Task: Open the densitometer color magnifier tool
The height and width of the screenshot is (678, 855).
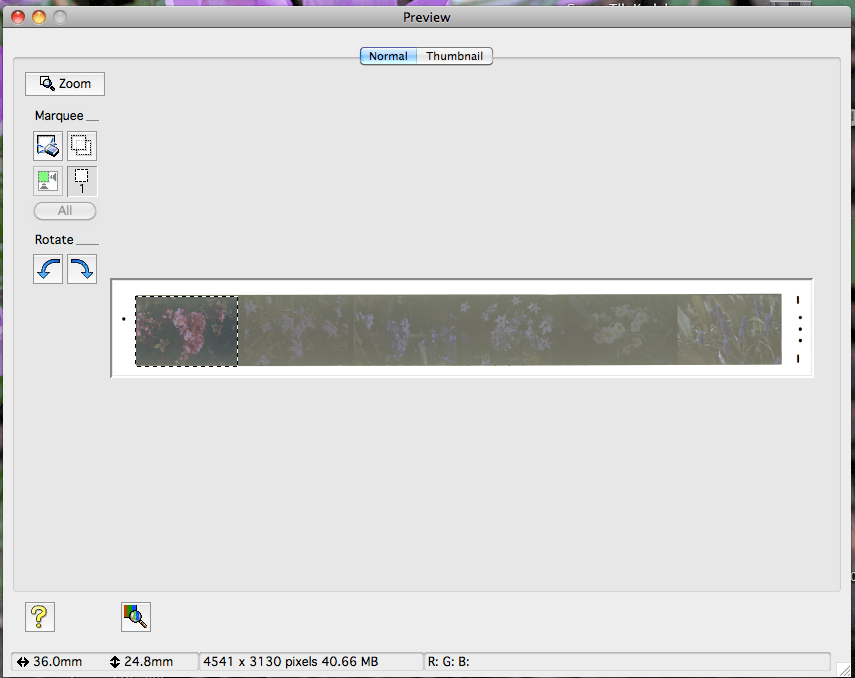Action: (x=135, y=617)
